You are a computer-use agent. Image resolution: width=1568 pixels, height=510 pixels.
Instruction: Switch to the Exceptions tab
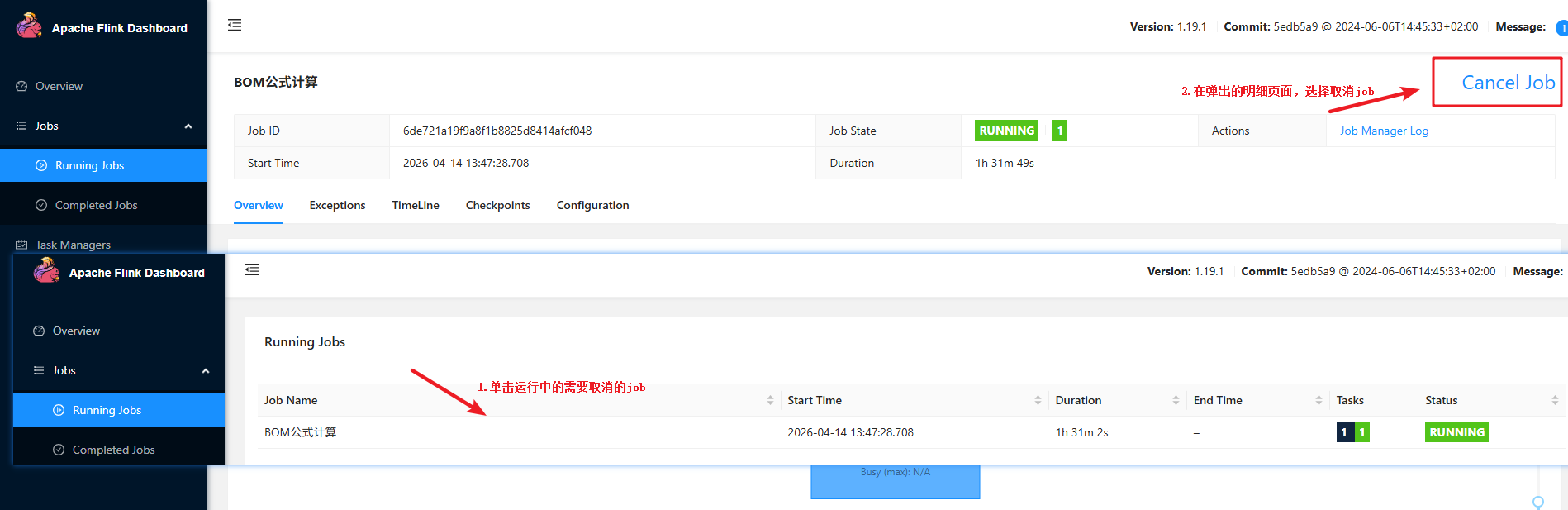(x=337, y=205)
